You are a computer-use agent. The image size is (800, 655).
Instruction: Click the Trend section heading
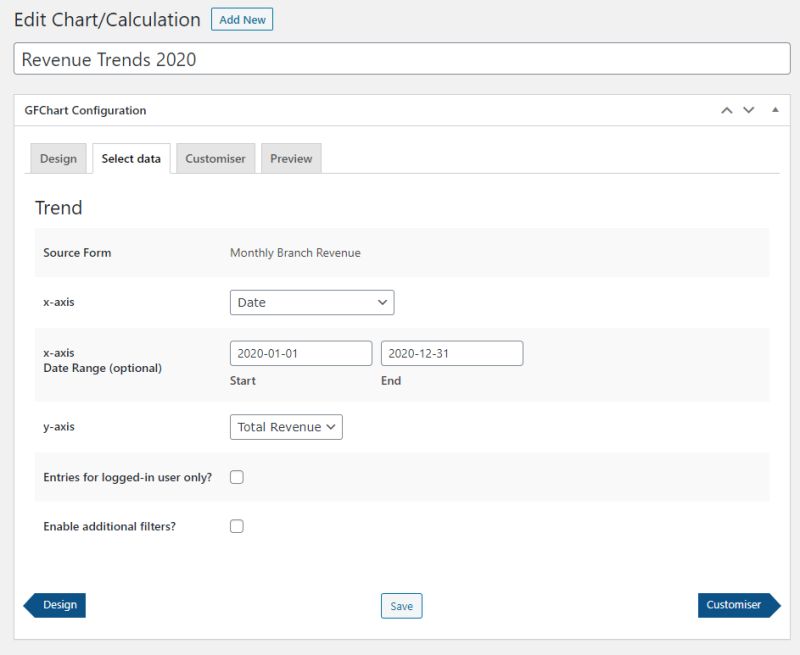click(x=59, y=208)
